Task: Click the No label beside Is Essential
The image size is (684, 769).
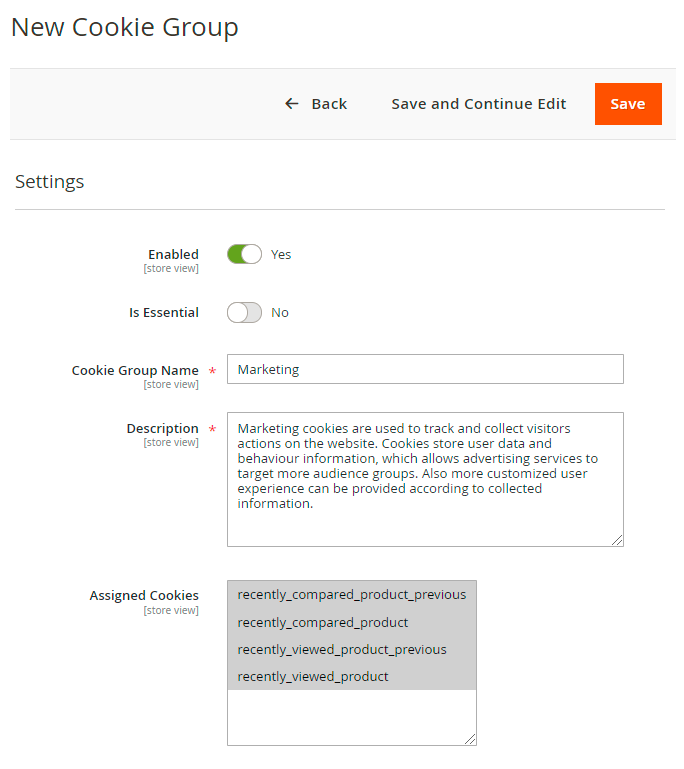Action: 280,312
